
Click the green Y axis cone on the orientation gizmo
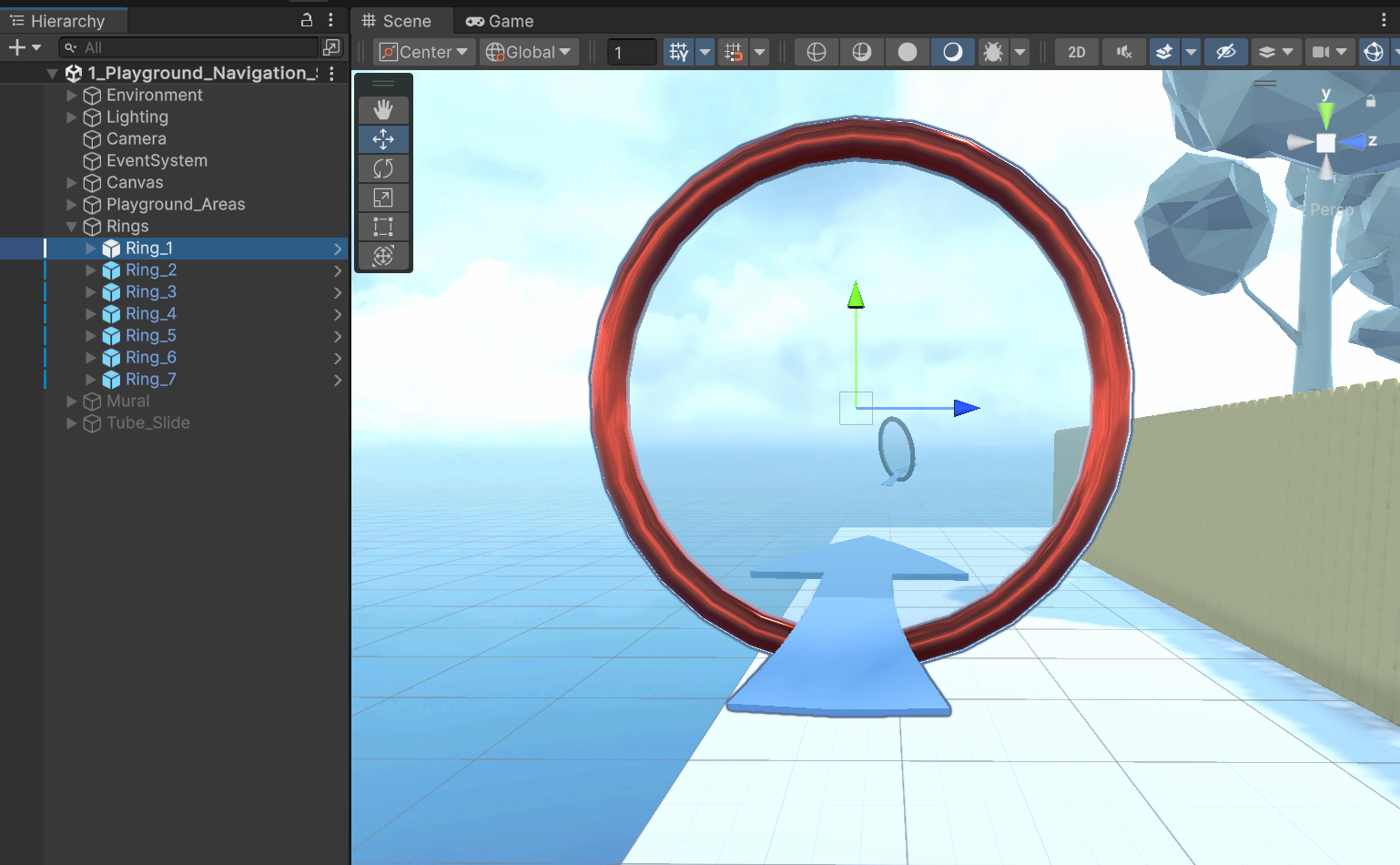pyautogui.click(x=1326, y=115)
